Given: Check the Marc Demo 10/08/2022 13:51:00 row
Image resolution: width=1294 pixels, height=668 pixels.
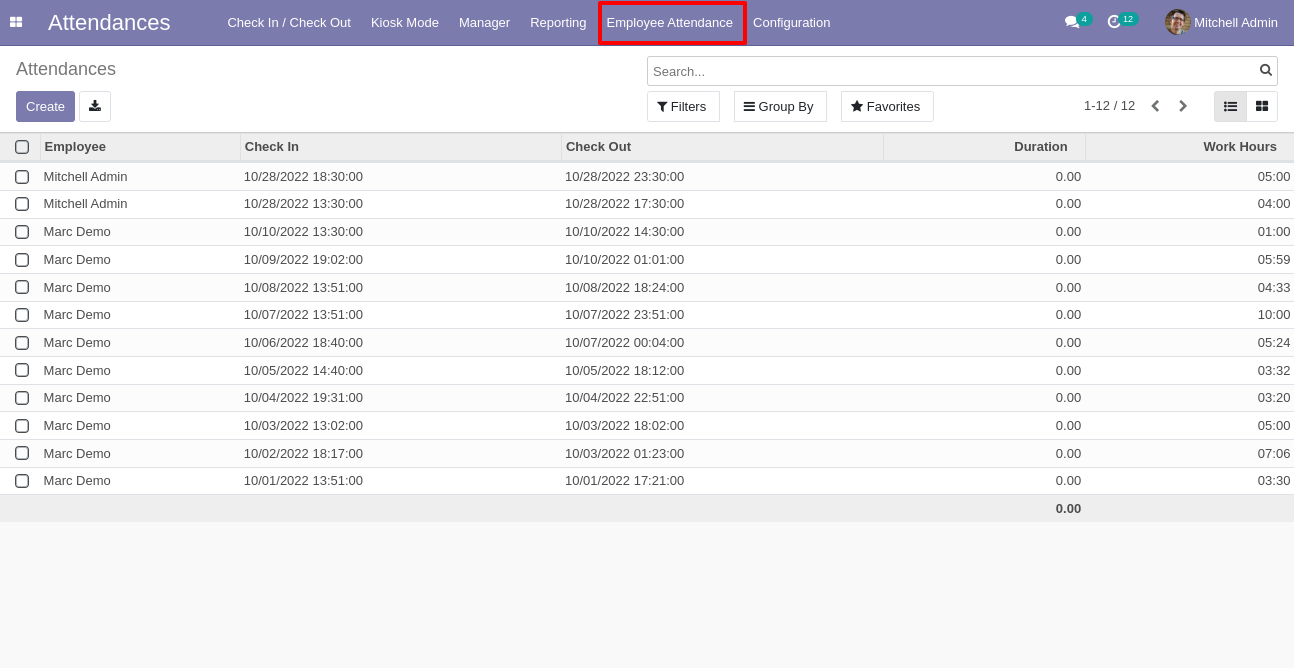Looking at the screenshot, I should (x=22, y=287).
